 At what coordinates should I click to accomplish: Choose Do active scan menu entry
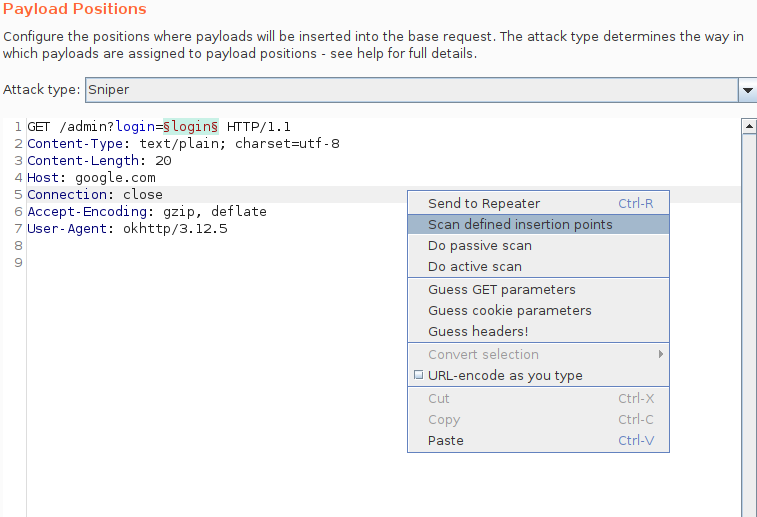pyautogui.click(x=538, y=266)
